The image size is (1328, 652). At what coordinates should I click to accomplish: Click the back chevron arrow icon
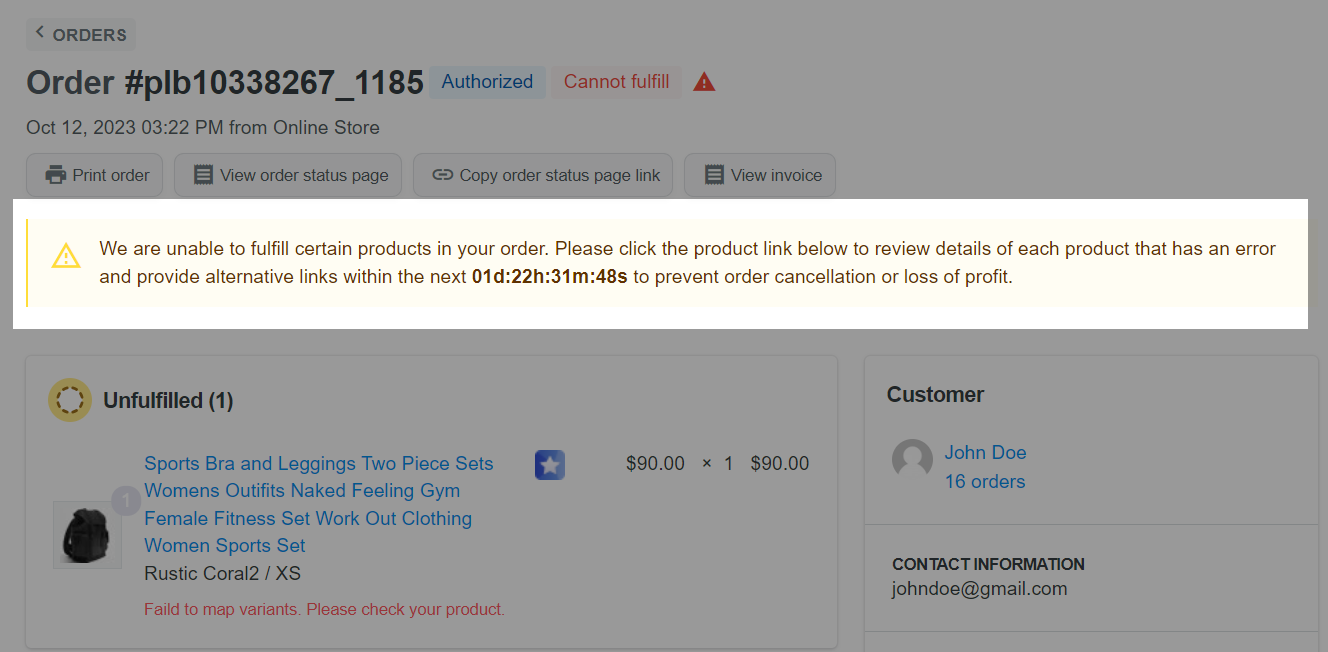coord(40,33)
